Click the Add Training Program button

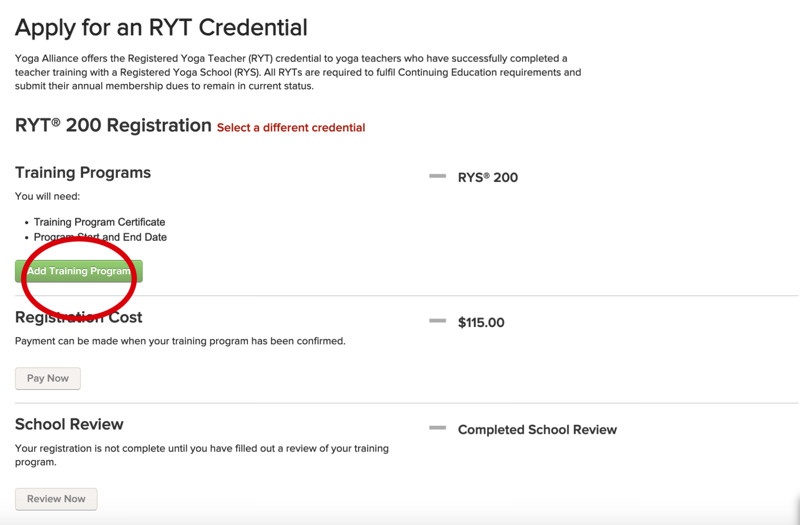[79, 271]
